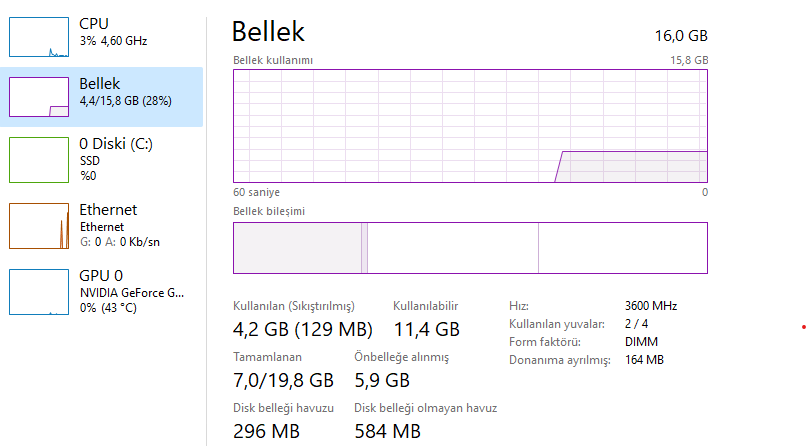Click the Tamamlanan 7,0/19,8 GB value
This screenshot has width=807, height=446.
coord(283,380)
